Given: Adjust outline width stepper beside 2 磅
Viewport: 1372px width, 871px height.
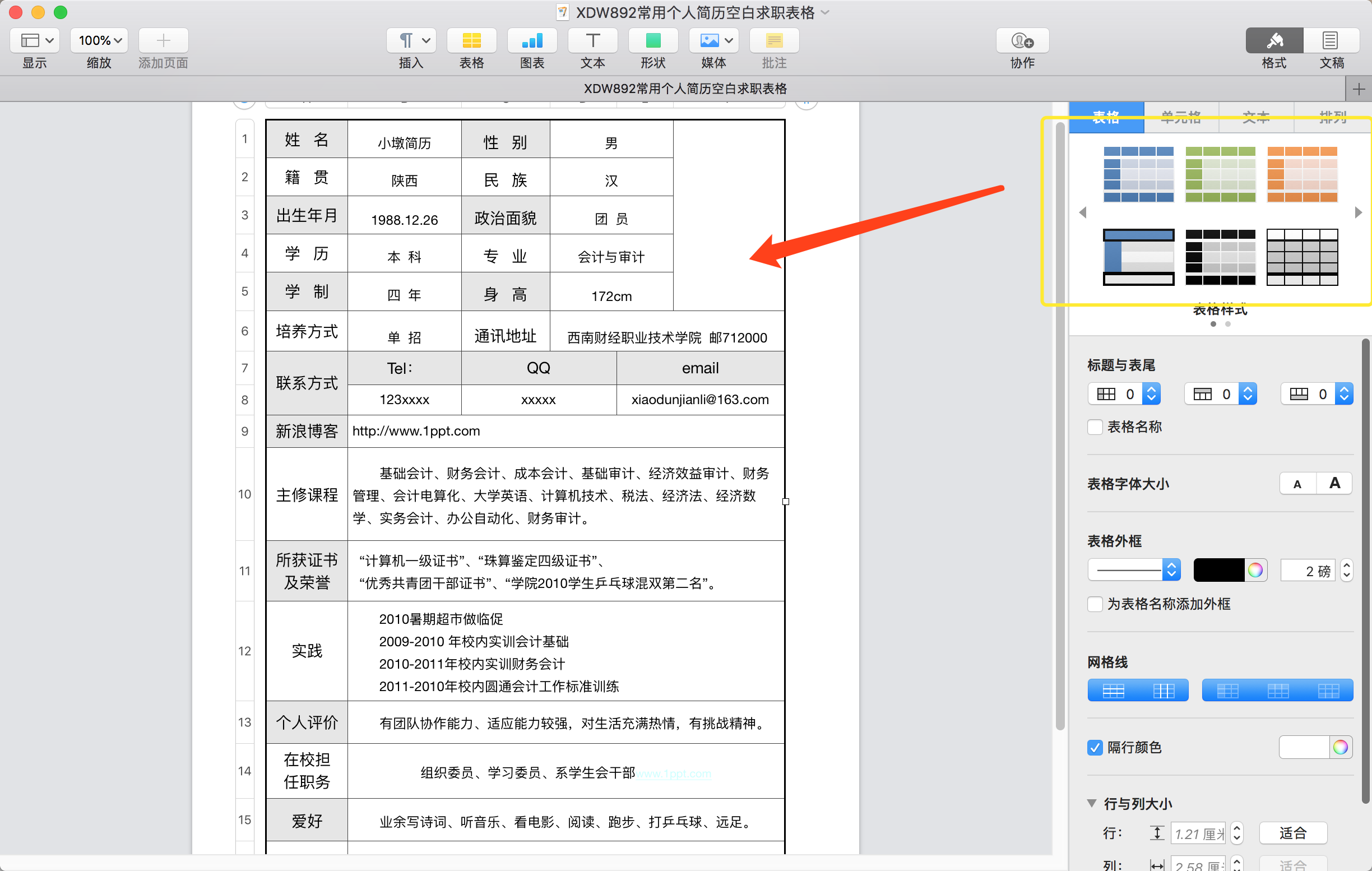Looking at the screenshot, I should click(x=1346, y=569).
